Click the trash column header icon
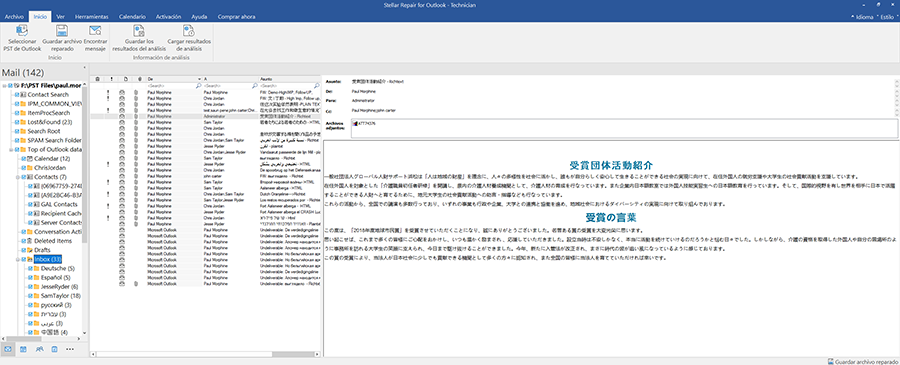Image resolution: width=900 pixels, height=365 pixels. tap(97, 79)
